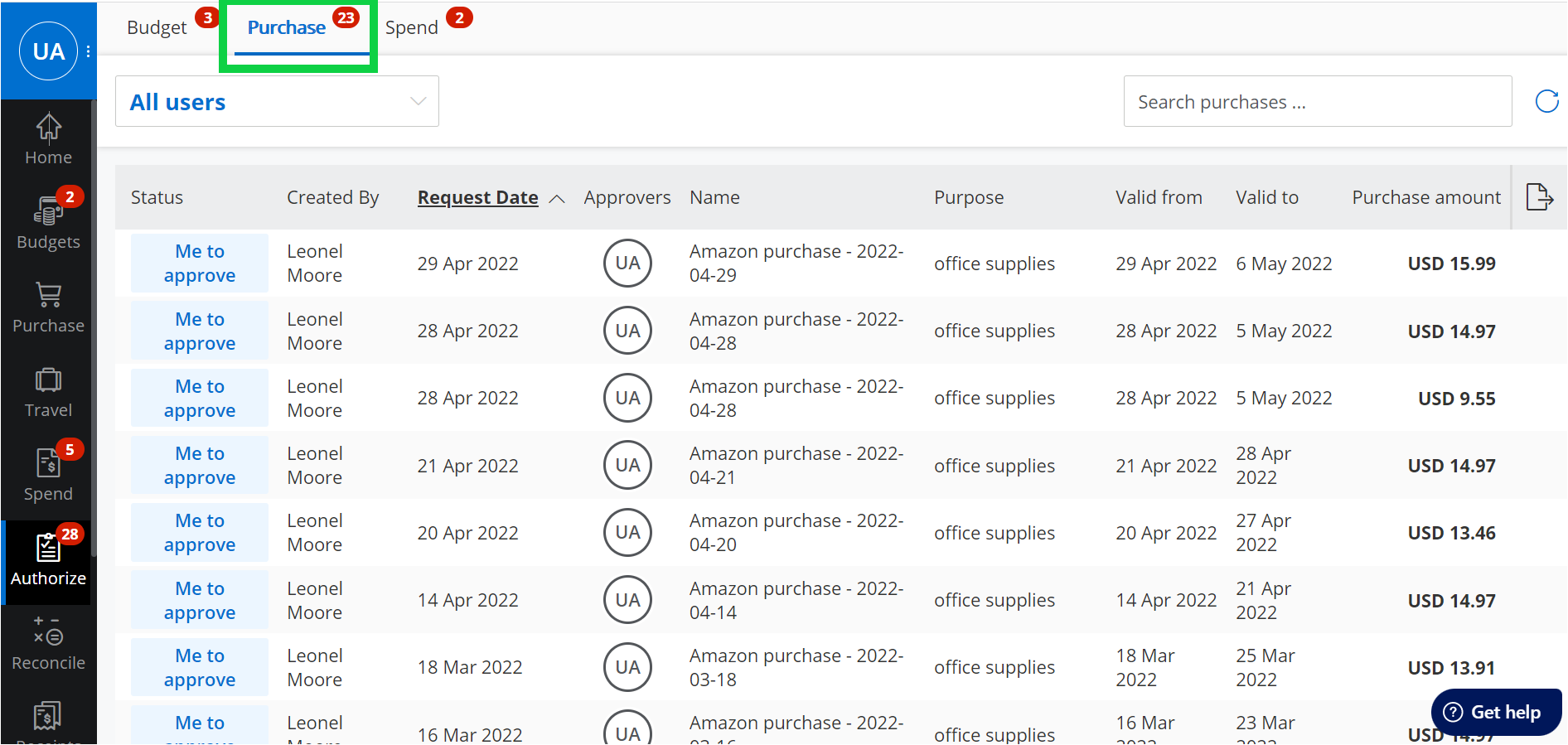This screenshot has width=1568, height=745.
Task: Click Me to approve for USD 15.99 purchase
Action: (x=199, y=263)
